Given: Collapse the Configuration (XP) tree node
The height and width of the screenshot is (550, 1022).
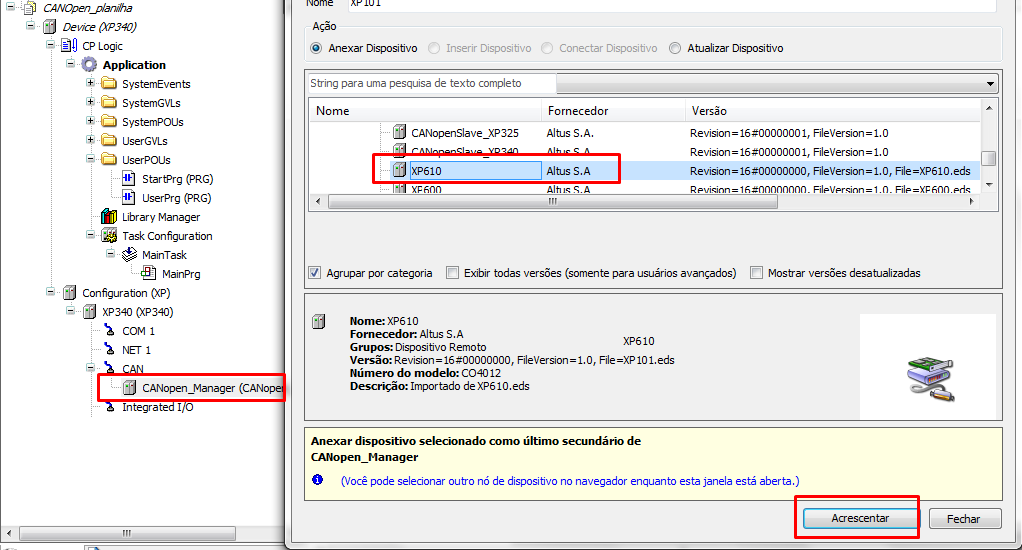Looking at the screenshot, I should pyautogui.click(x=51, y=293).
